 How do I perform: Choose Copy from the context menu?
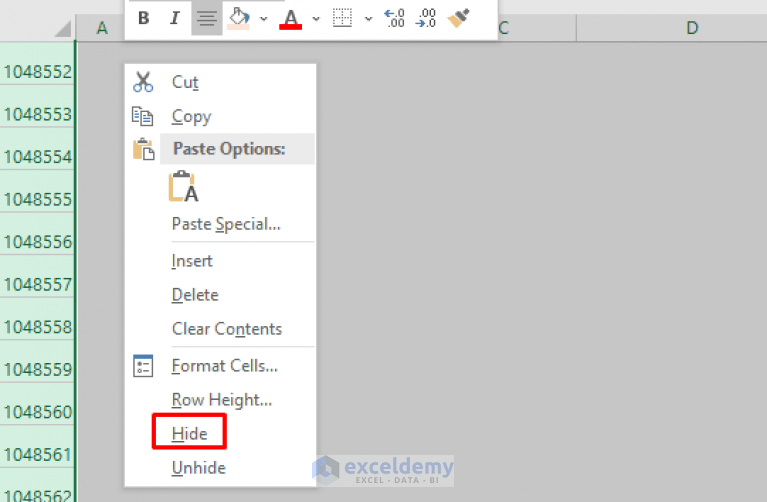coord(220,116)
